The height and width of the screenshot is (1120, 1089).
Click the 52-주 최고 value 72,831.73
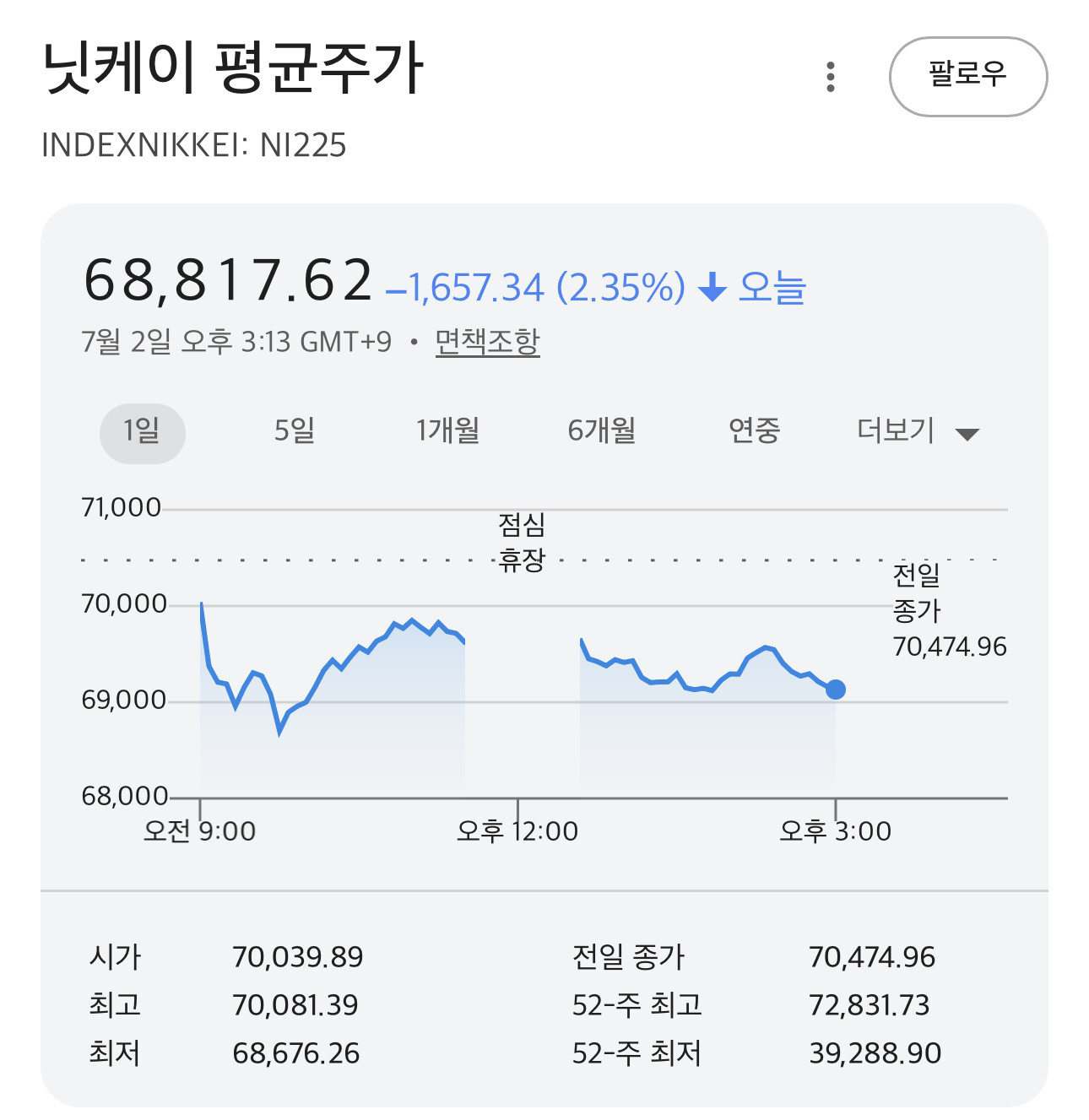(870, 1005)
